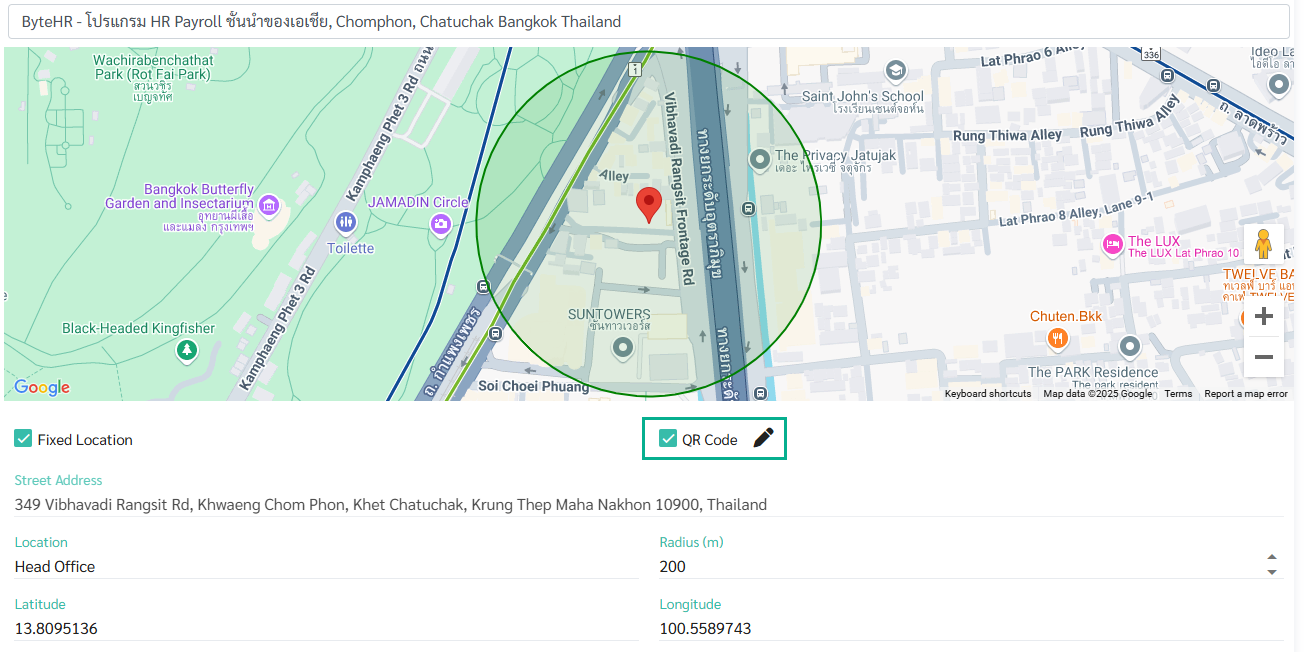Click the Latitude field 13.8095136

326,629
